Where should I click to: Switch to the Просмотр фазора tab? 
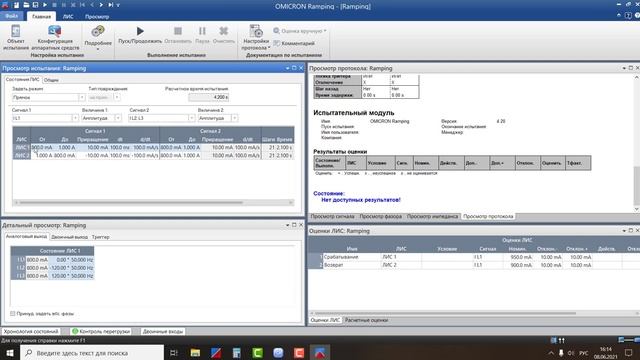coord(380,216)
